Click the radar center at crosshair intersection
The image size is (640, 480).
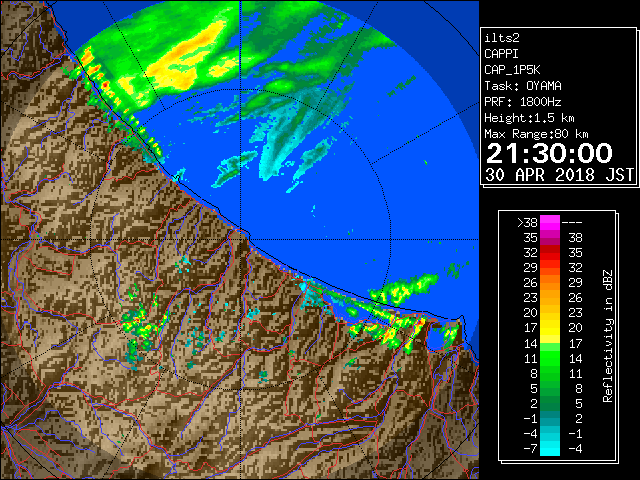pyautogui.click(x=241, y=240)
